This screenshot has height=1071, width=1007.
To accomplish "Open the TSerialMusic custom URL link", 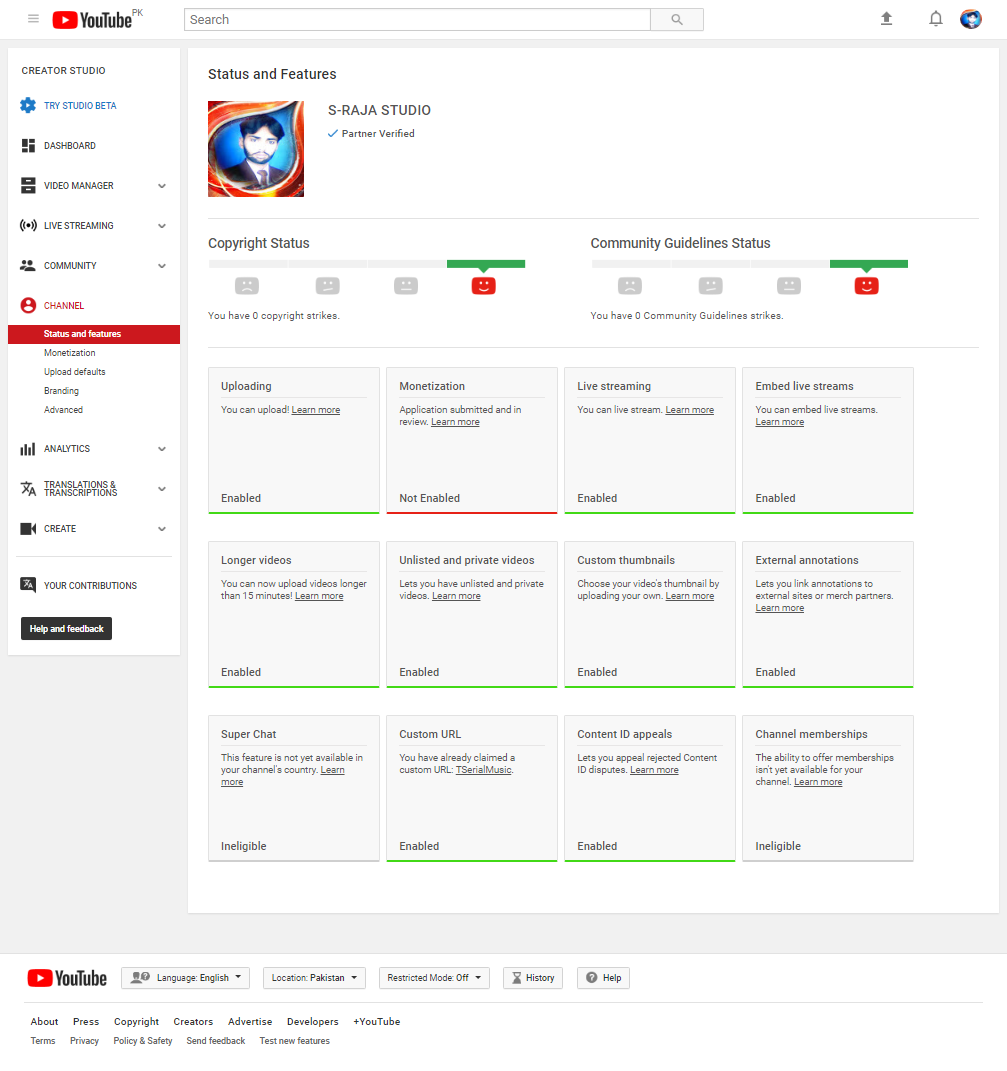I will coord(484,770).
